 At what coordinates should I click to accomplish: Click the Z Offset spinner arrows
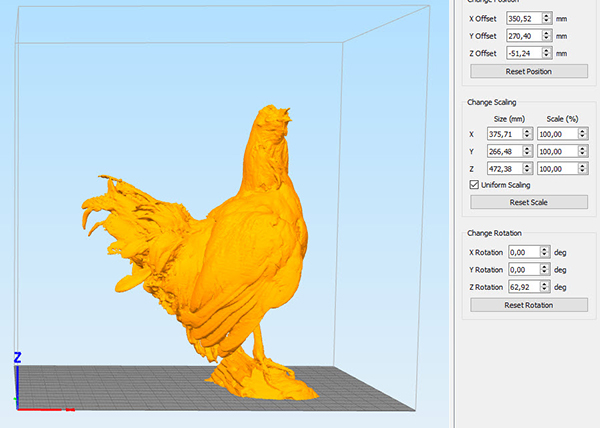546,53
